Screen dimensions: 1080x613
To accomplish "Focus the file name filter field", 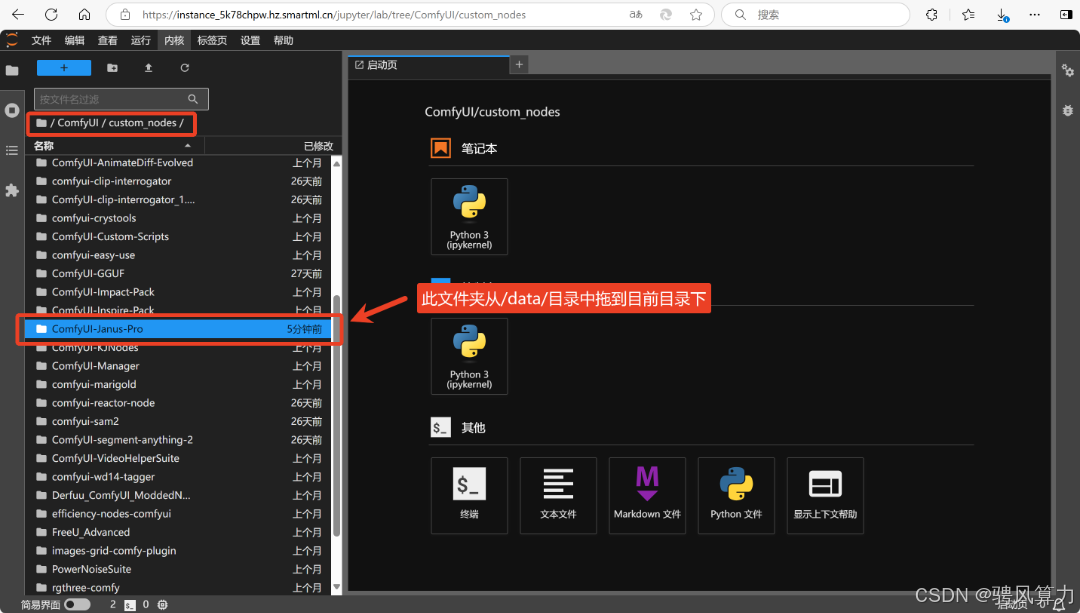I will pyautogui.click(x=121, y=99).
